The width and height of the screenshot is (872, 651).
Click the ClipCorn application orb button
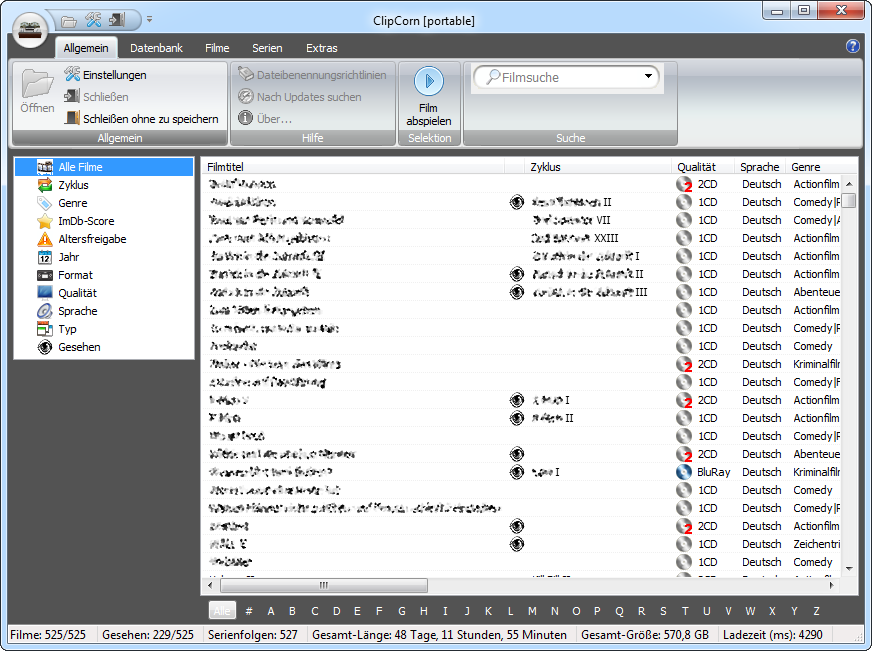point(32,29)
